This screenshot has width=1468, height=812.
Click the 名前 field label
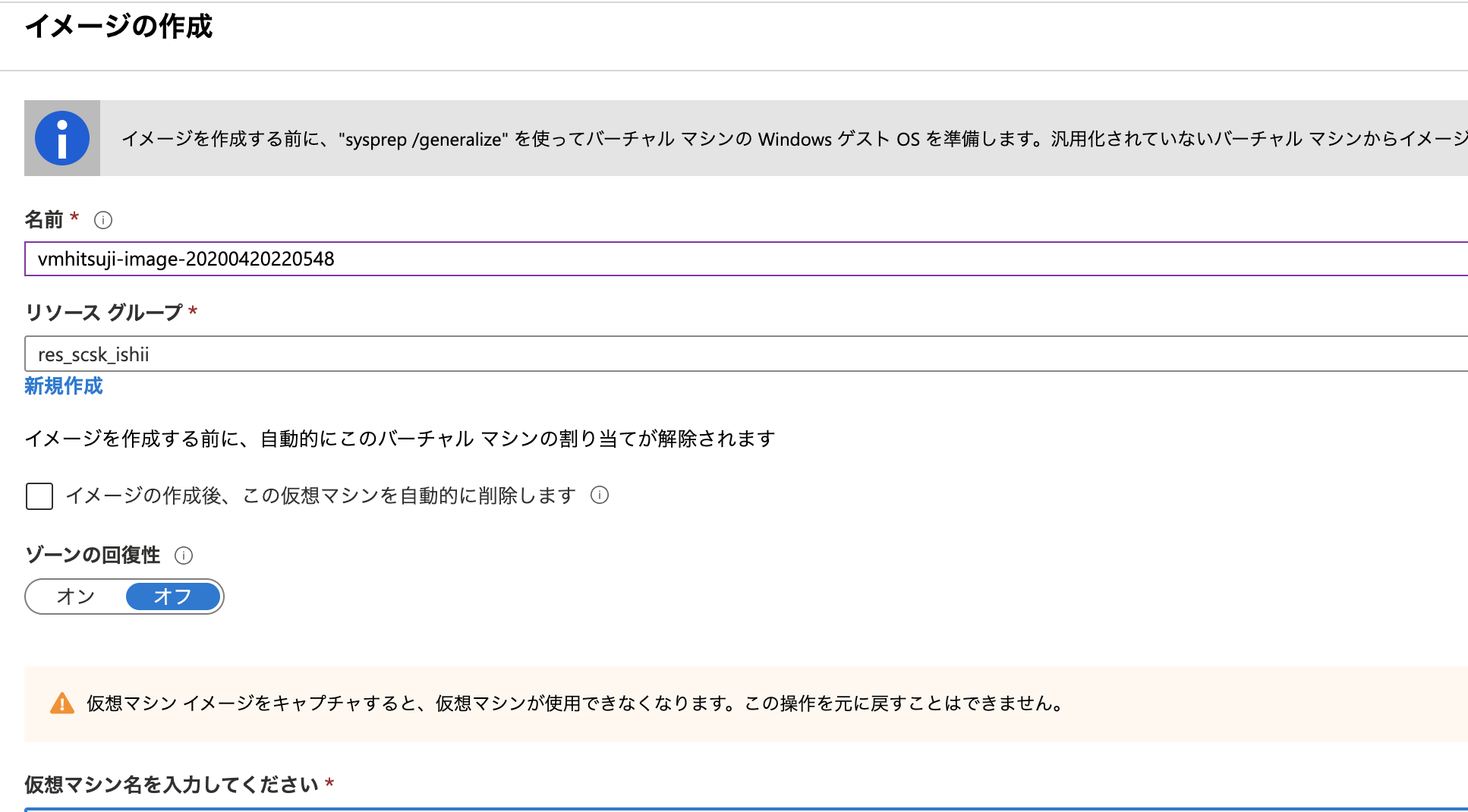[44, 220]
